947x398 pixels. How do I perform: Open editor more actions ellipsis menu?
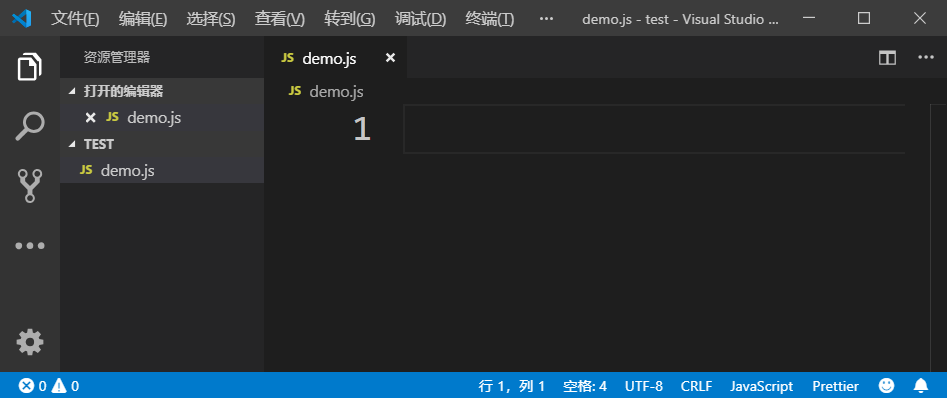point(926,57)
